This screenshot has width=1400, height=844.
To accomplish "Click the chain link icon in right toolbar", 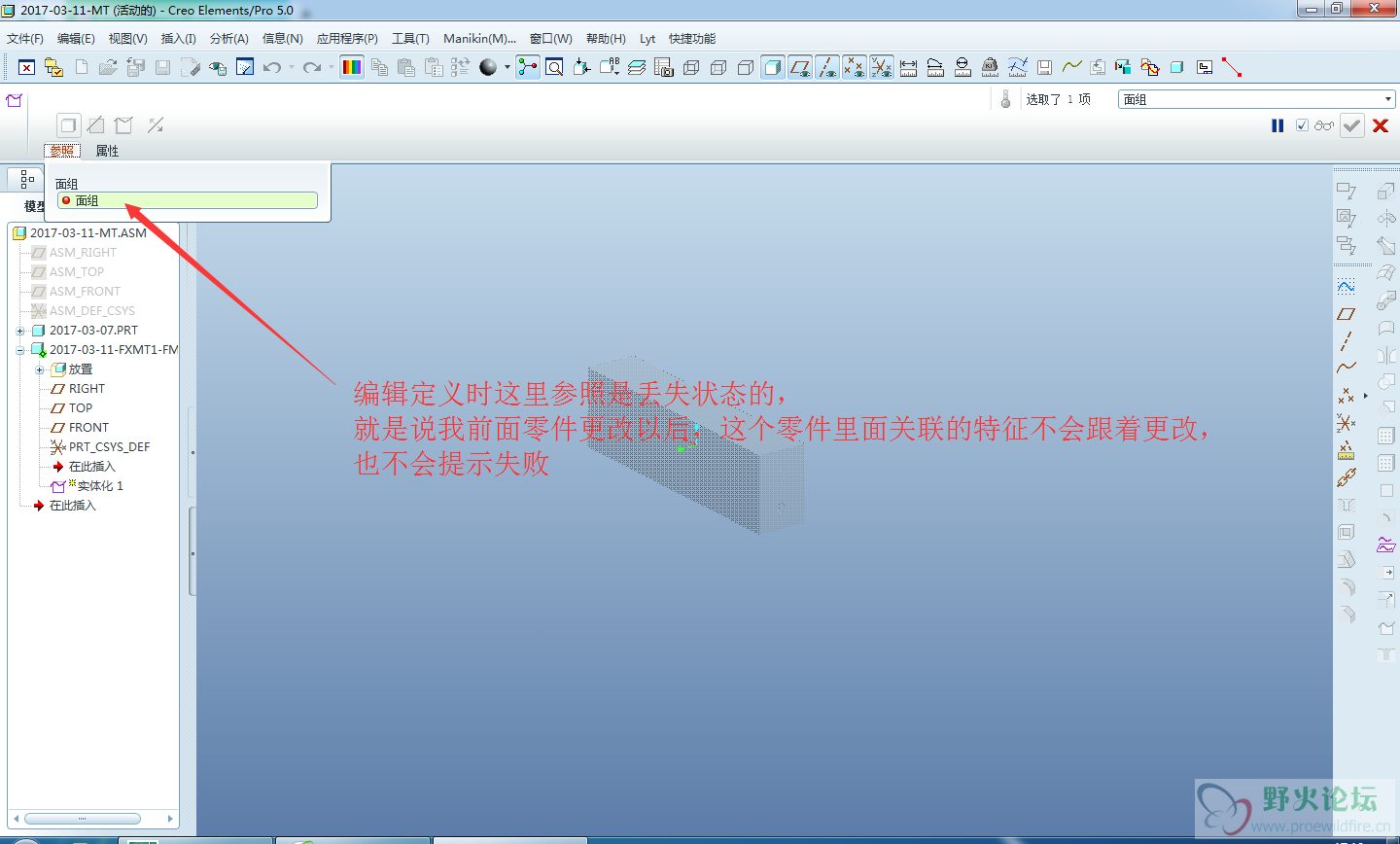I will (1347, 477).
